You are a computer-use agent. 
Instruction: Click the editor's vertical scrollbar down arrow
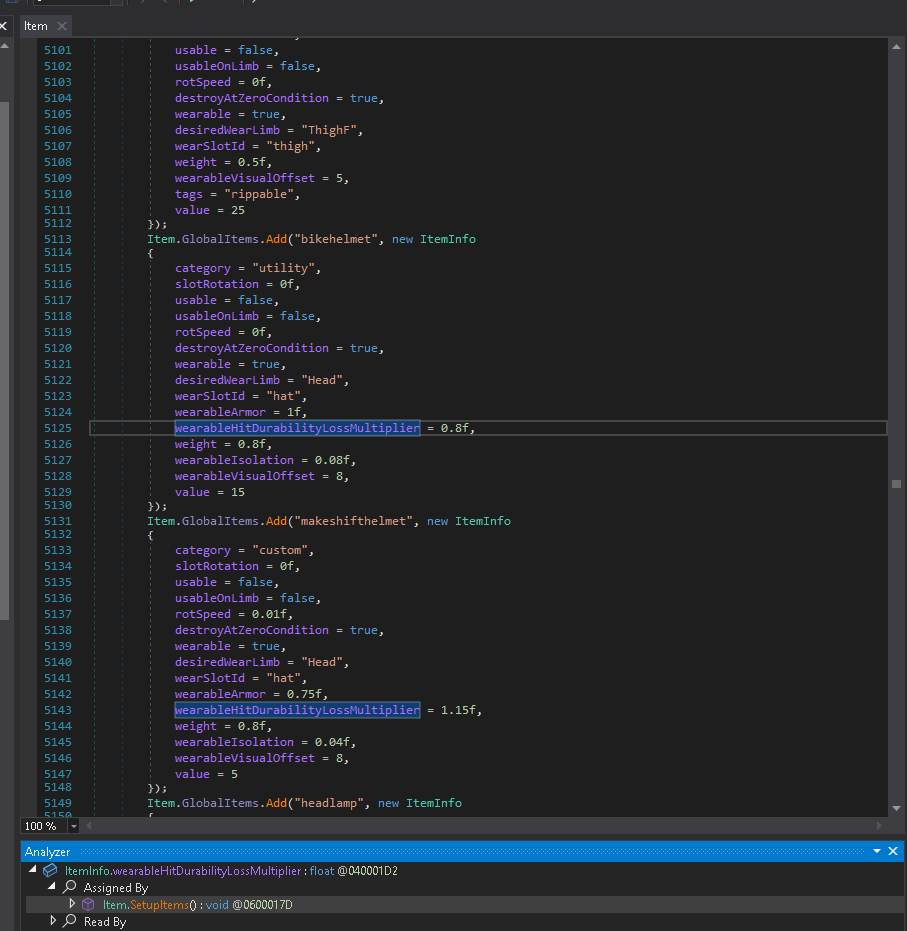point(896,808)
